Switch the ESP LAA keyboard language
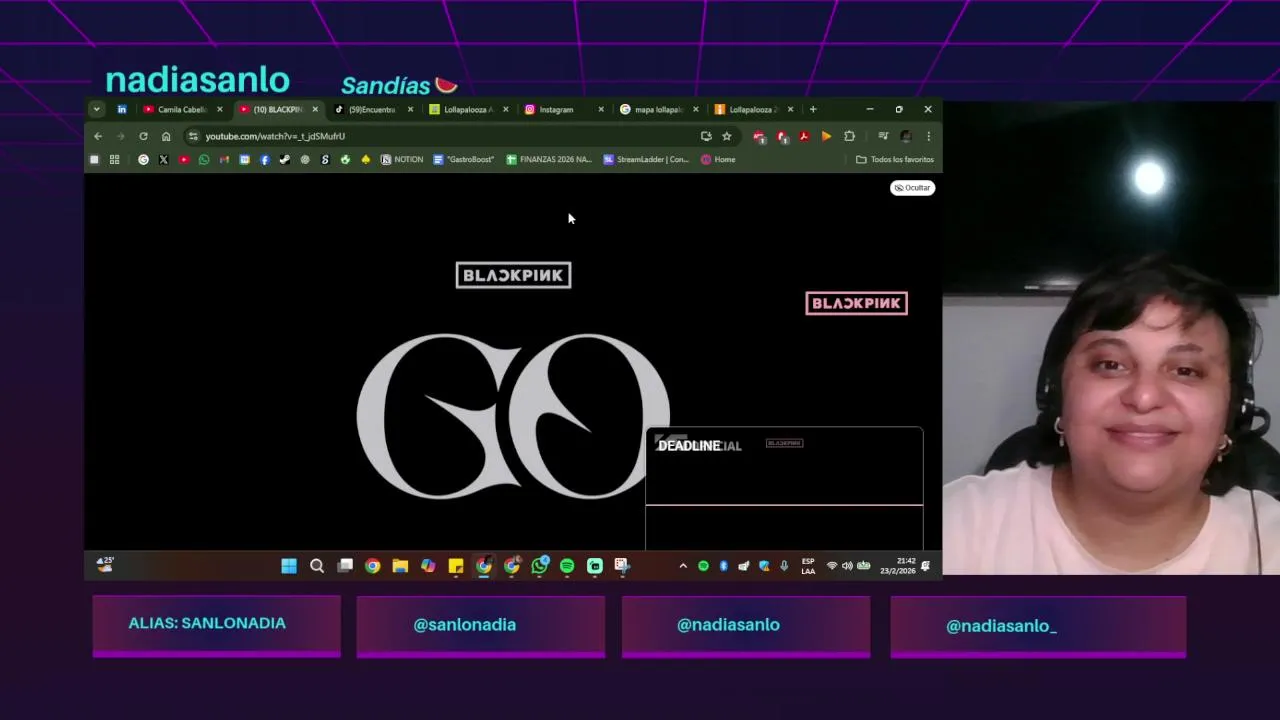Screen dimensions: 1280x720 coord(808,566)
